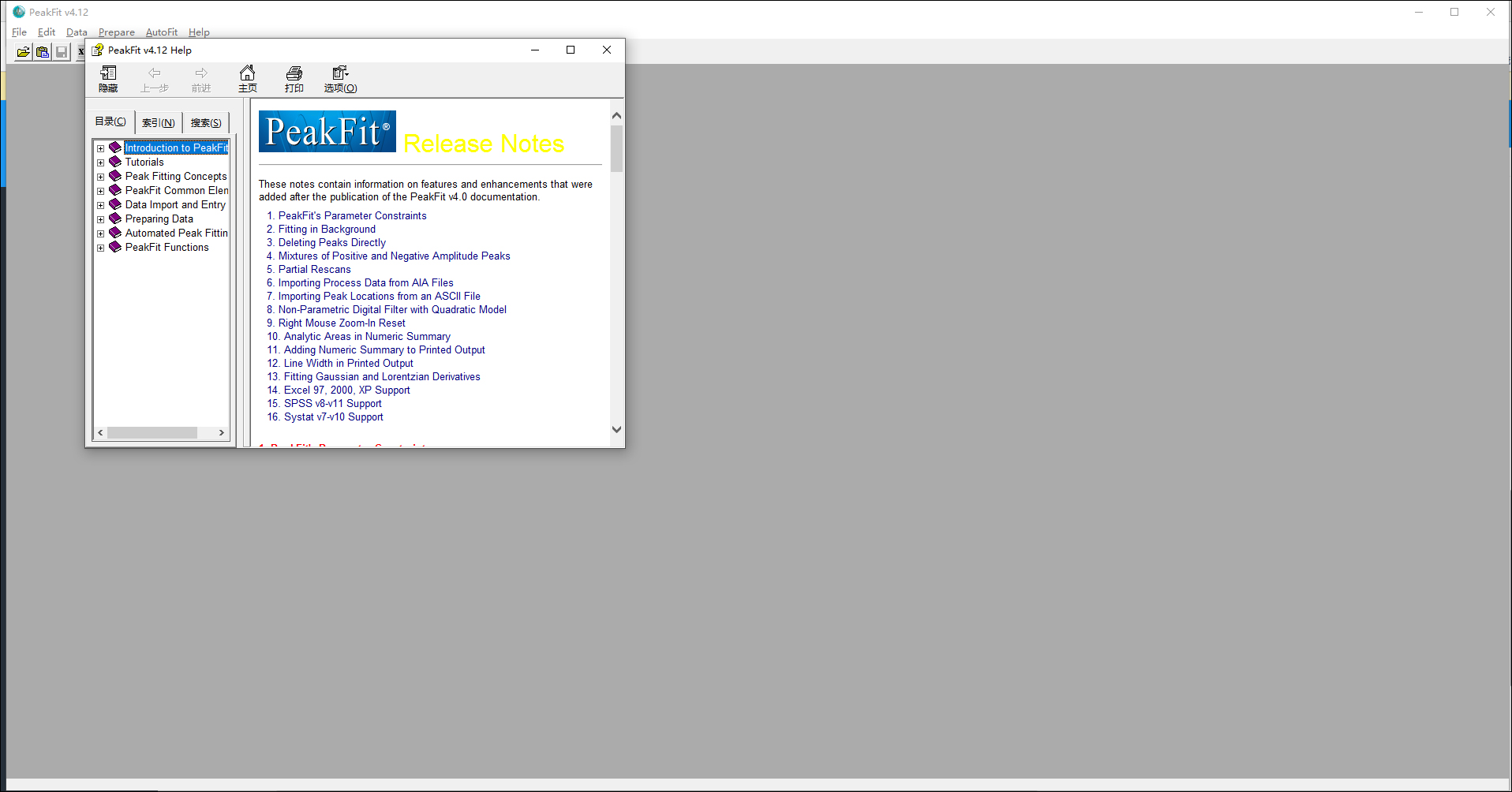Click the PeakFit Functions book icon
The height and width of the screenshot is (792, 1512).
pyautogui.click(x=115, y=247)
